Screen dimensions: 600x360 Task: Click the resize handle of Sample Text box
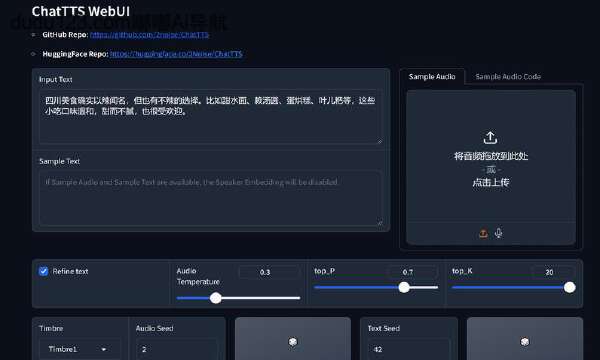379,223
